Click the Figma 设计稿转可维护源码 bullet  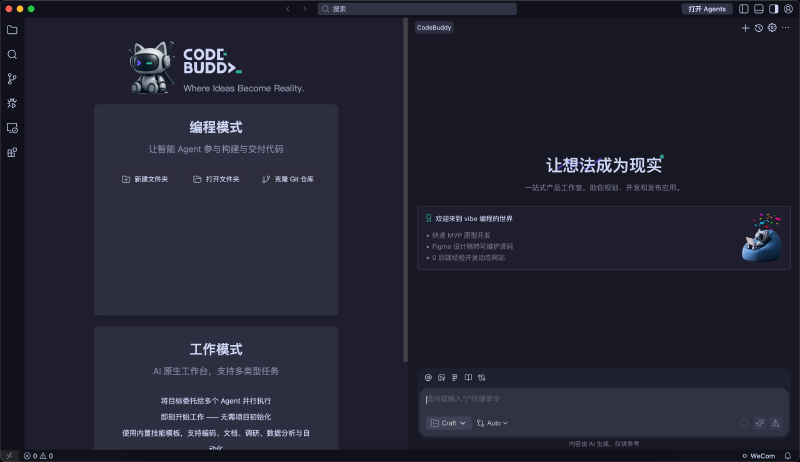[472, 246]
